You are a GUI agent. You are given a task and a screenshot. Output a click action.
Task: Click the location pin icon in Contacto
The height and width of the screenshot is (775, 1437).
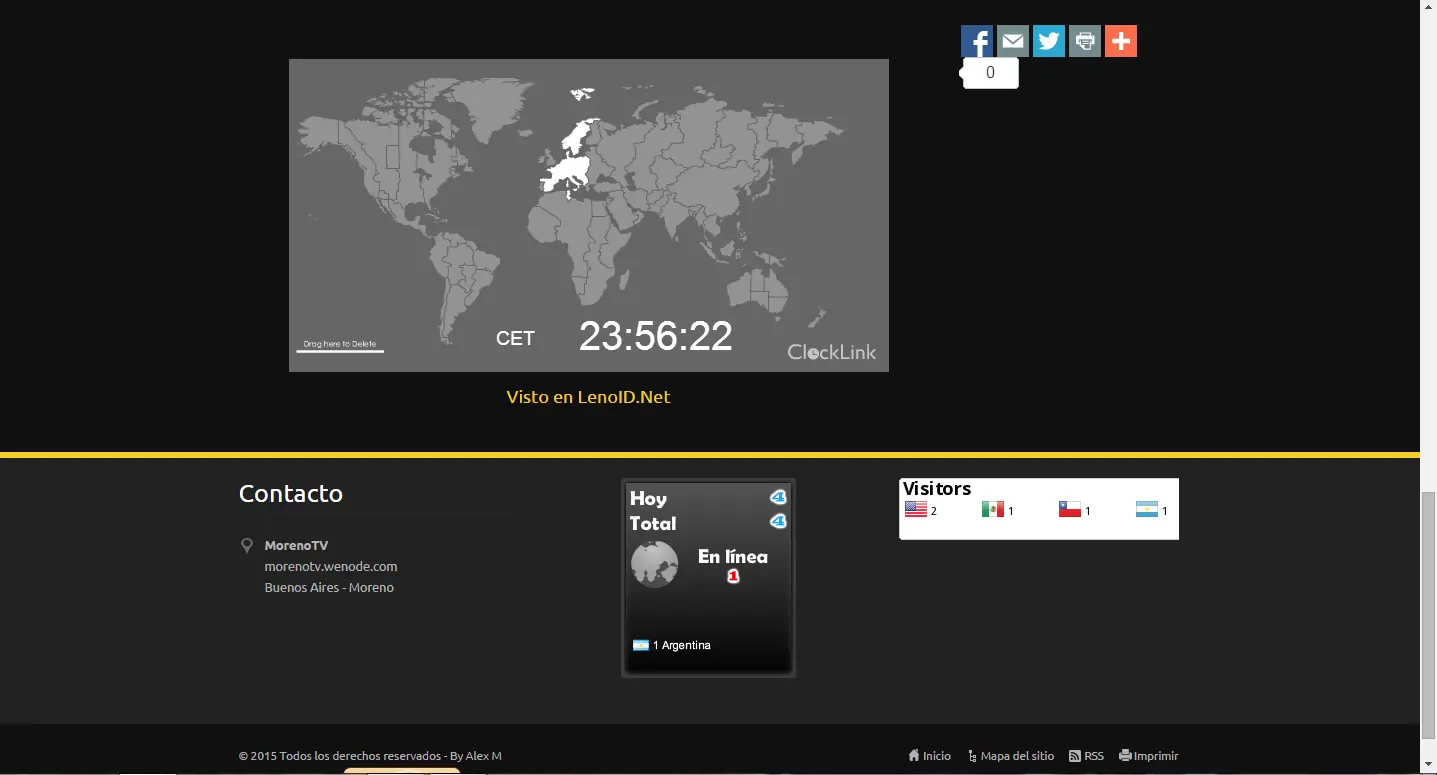[x=247, y=545]
